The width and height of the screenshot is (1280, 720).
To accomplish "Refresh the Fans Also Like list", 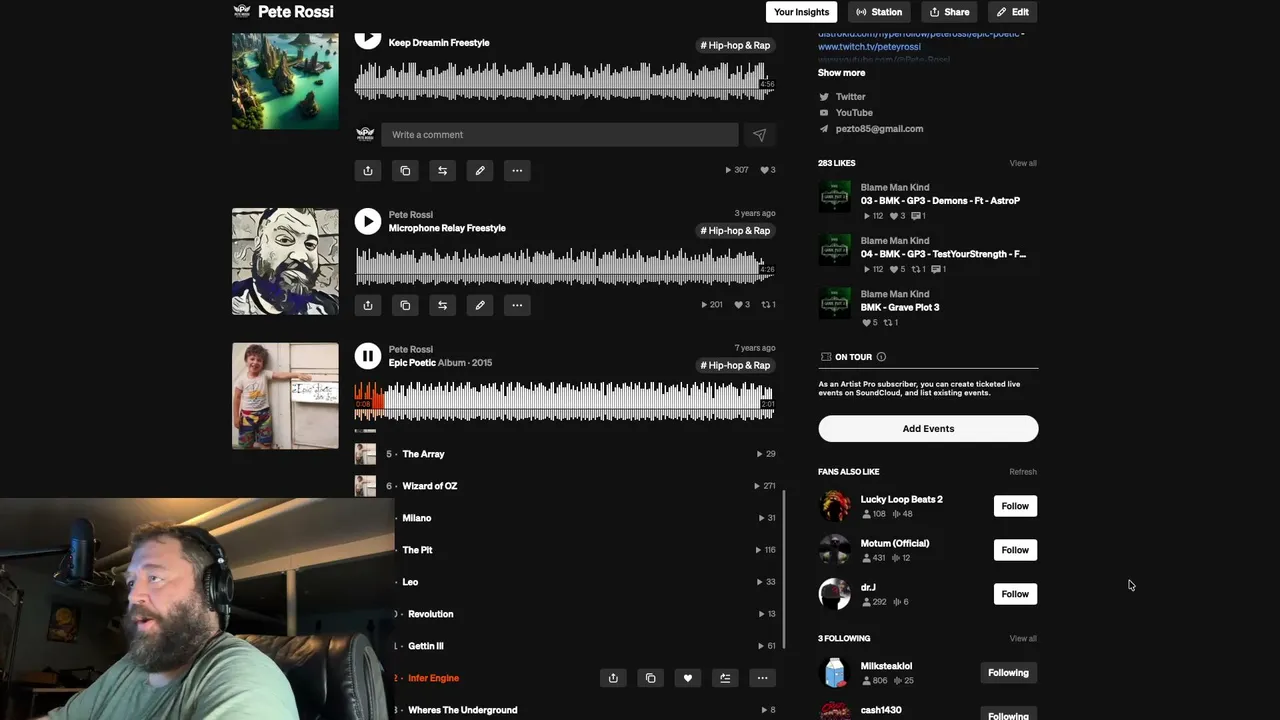I will 1023,472.
